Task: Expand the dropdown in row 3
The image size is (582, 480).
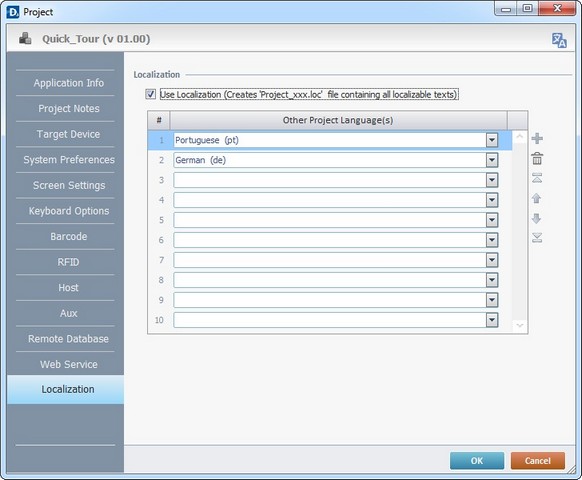Action: click(492, 180)
